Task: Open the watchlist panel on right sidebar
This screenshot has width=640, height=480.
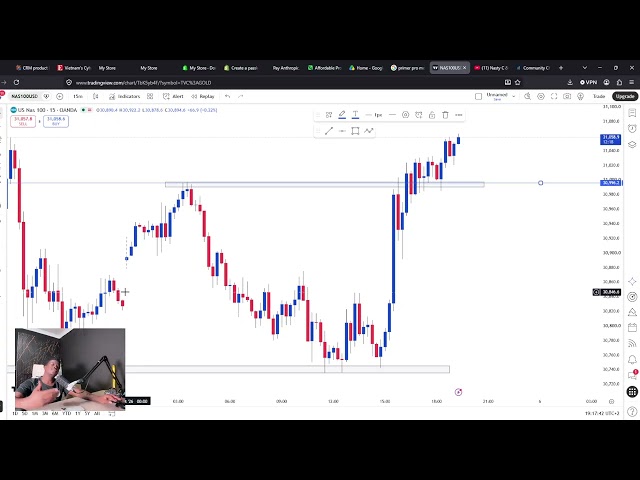Action: click(632, 113)
